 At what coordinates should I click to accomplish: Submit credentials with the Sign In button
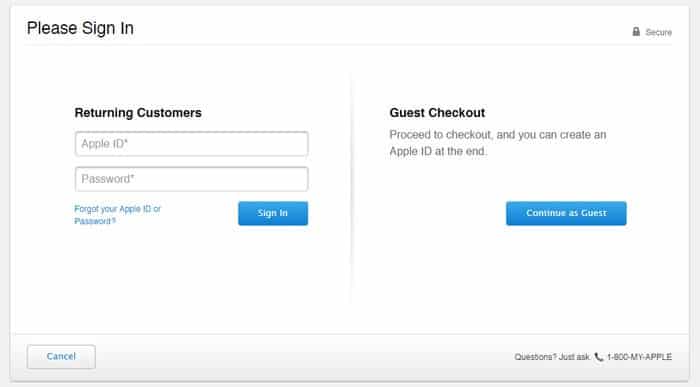(x=273, y=213)
